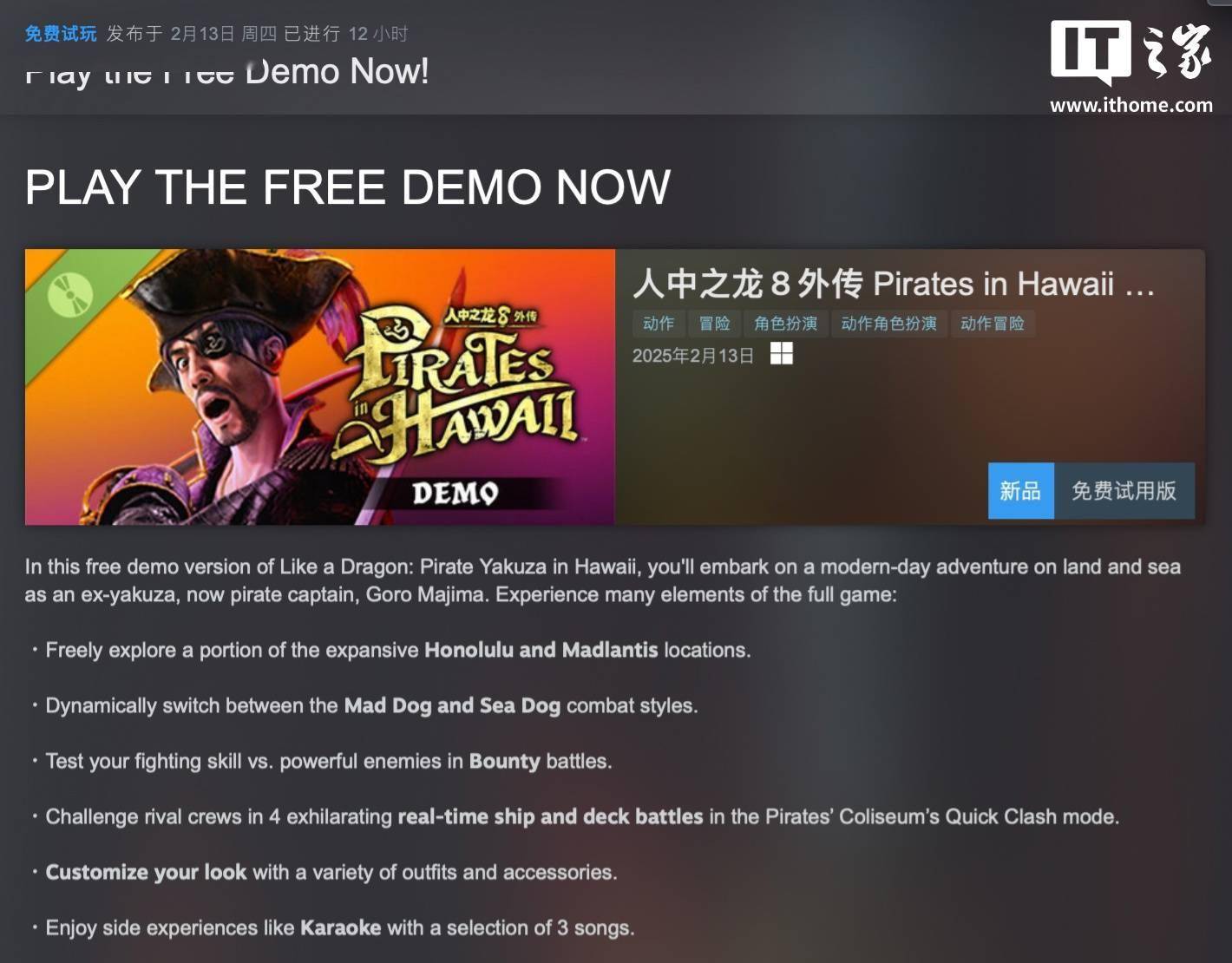Click the www.ithome.com watermark text
Viewport: 1232px width, 963px height.
coord(1131,105)
